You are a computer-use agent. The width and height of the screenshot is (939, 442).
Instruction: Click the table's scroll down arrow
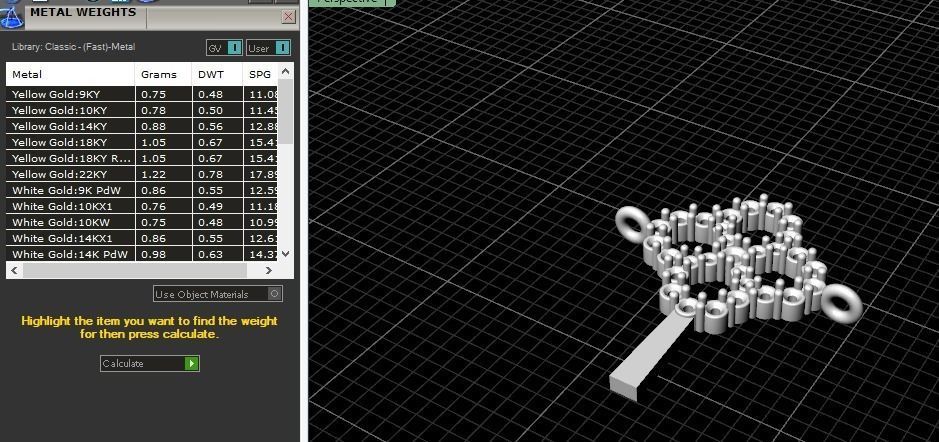pos(286,254)
